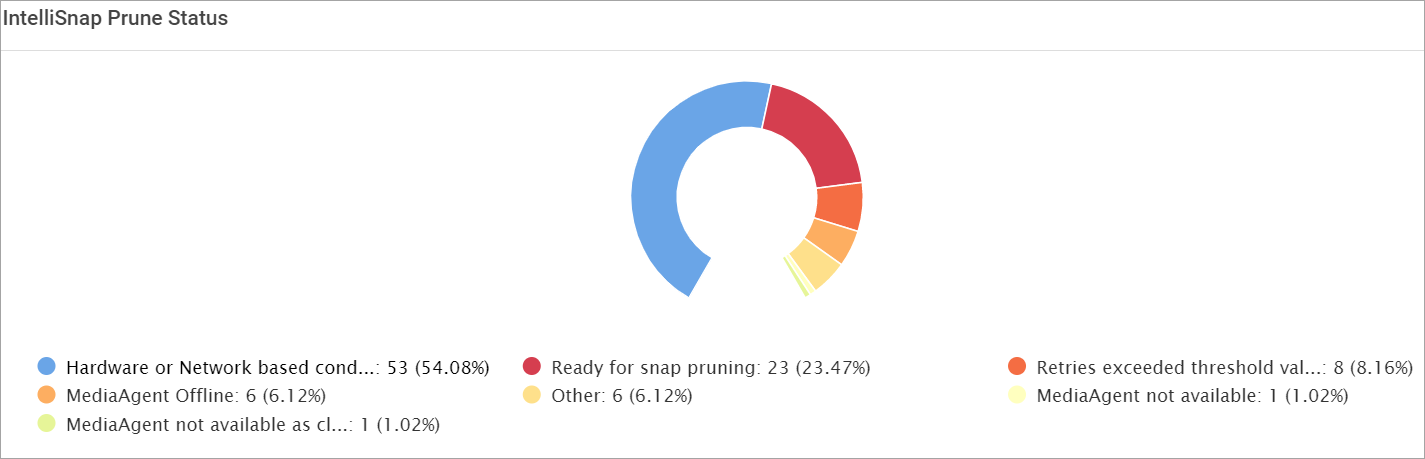Click the blue Hardware or Network legend dot
Screen dimensions: 1425x459
click(46, 366)
